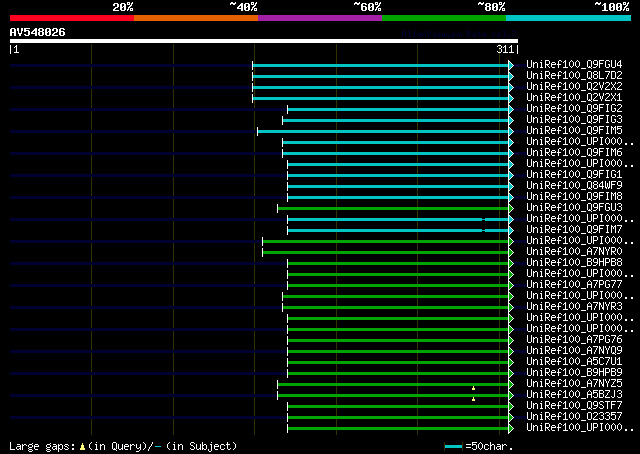The image size is (640, 454).
Task: Click the orange ~40% legend segment
Action: (196, 18)
